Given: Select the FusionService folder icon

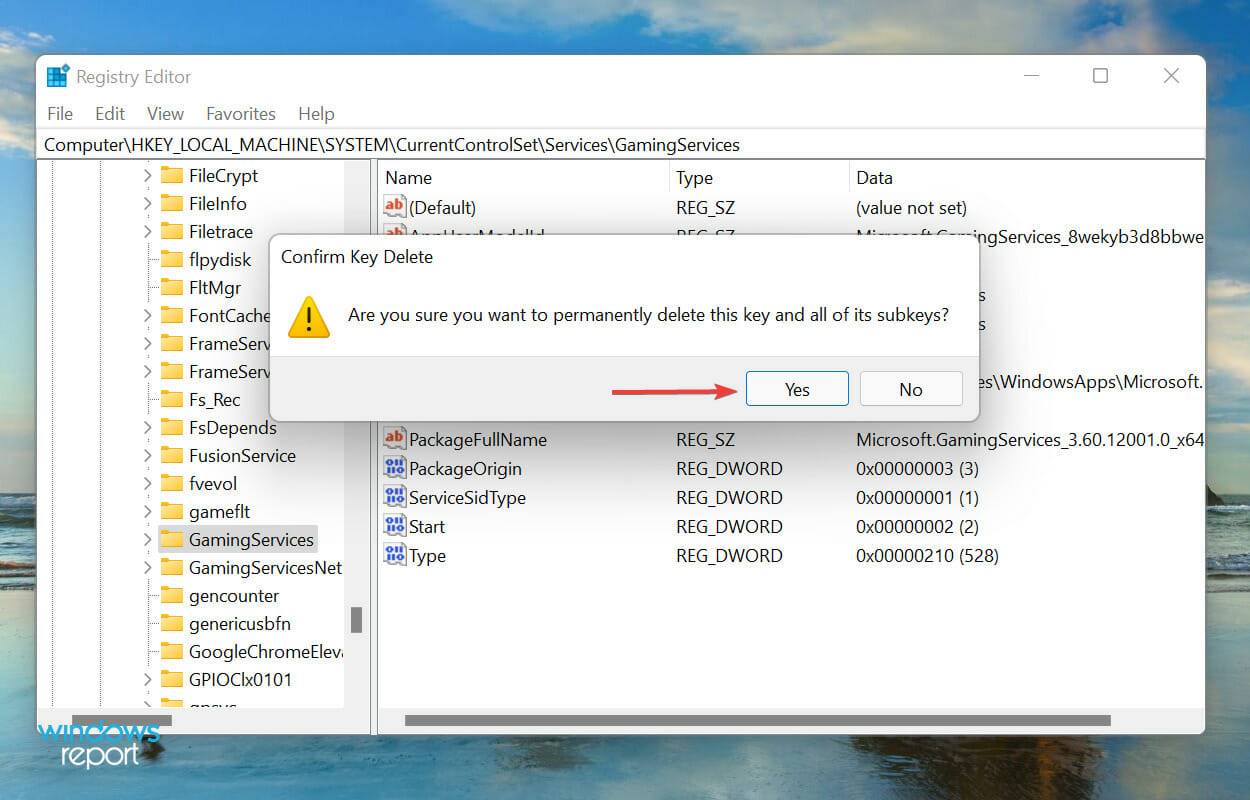Looking at the screenshot, I should pos(172,455).
